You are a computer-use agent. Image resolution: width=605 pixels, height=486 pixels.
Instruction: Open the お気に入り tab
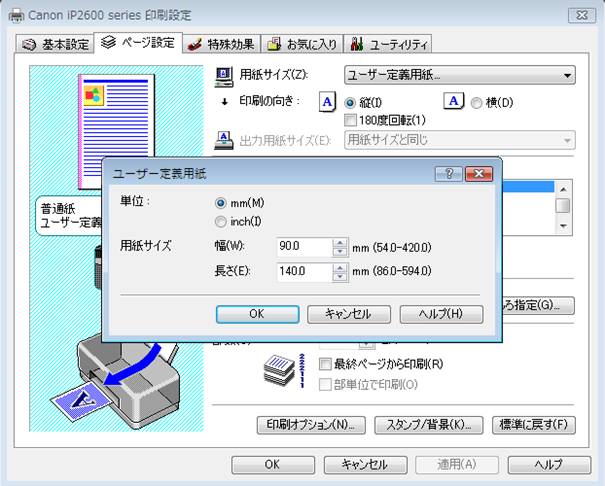click(x=302, y=44)
